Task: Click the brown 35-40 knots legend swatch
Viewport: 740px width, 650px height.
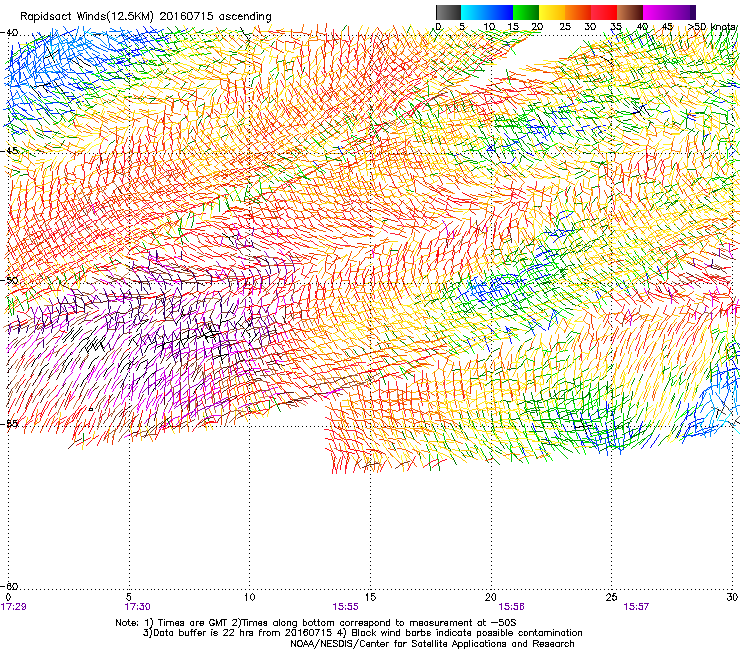Action: [x=630, y=12]
